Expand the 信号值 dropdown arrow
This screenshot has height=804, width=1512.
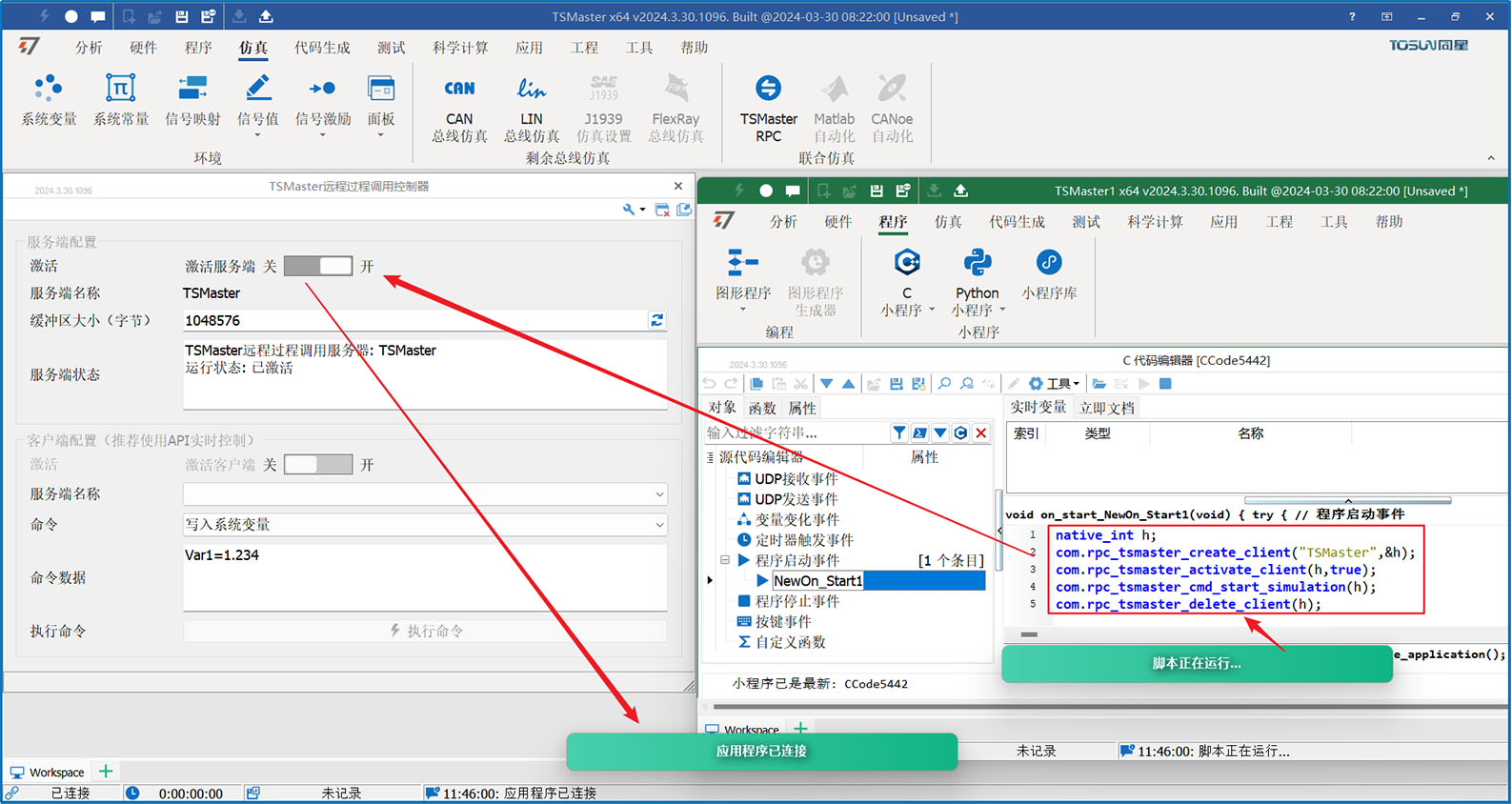click(x=257, y=135)
